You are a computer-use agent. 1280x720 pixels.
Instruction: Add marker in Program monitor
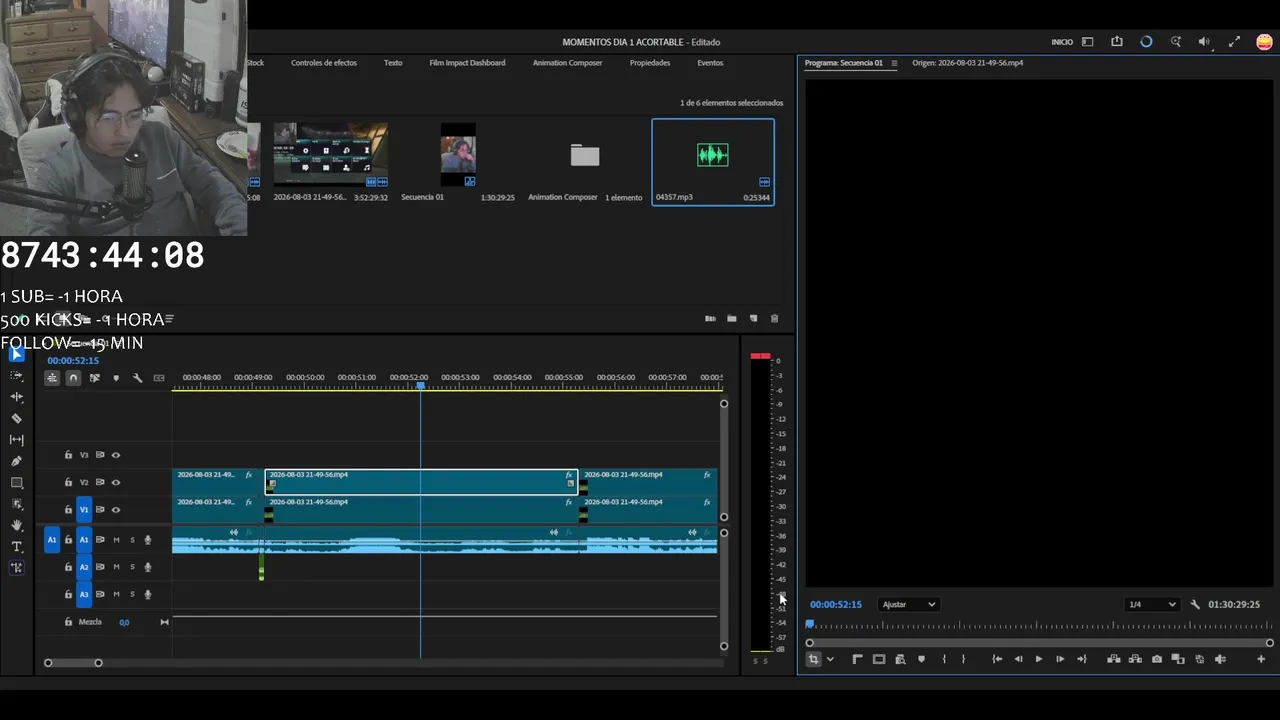921,659
